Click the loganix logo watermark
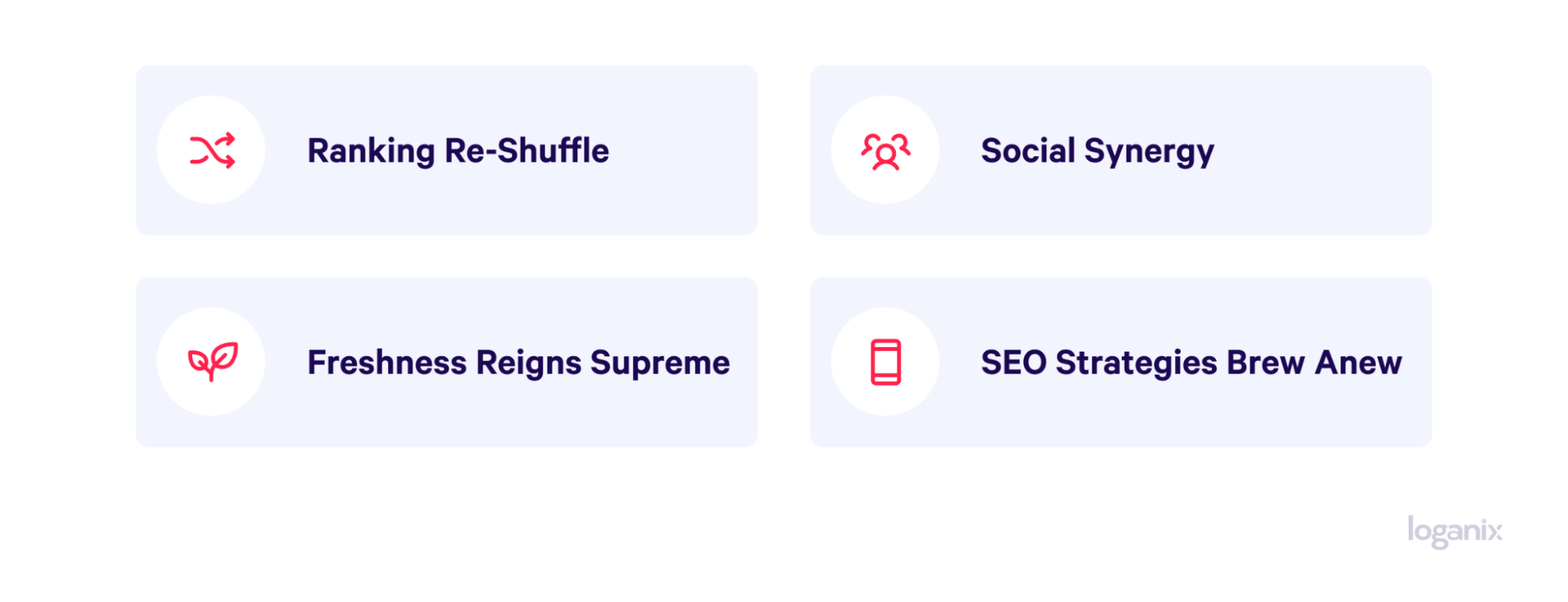The height and width of the screenshot is (602, 1568). [1455, 532]
